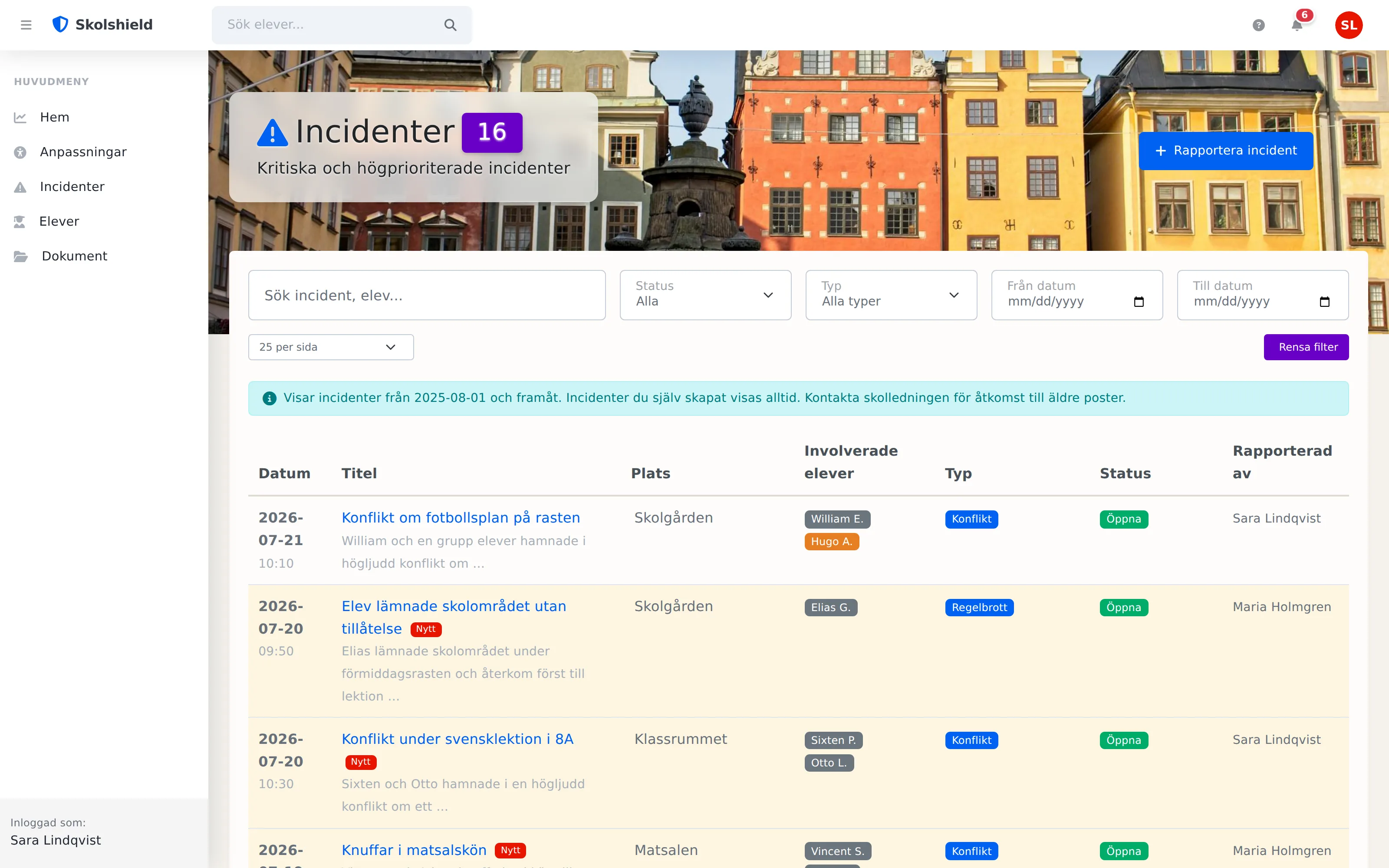Viewport: 1389px width, 868px height.
Task: Open the 25 per sida dropdown
Action: coord(331,347)
